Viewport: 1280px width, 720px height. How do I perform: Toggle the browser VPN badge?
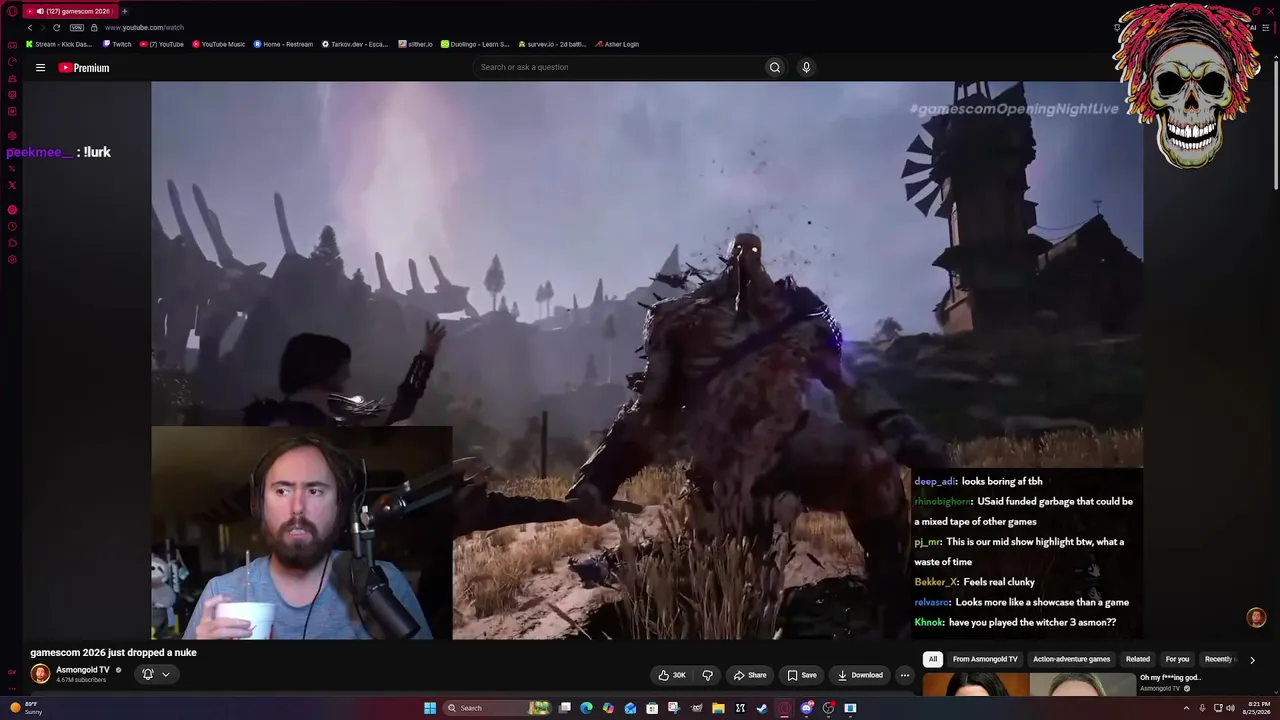[76, 28]
